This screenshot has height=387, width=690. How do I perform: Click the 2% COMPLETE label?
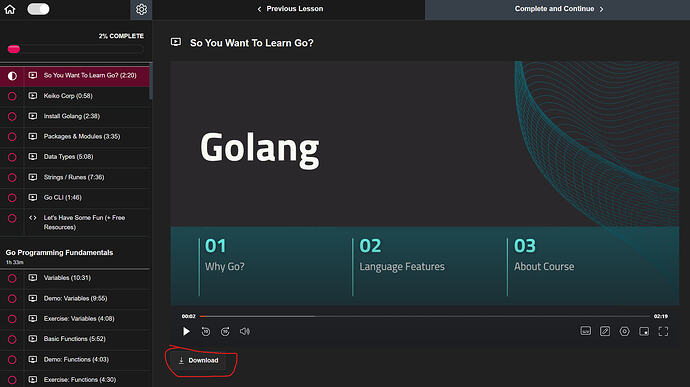coord(121,36)
